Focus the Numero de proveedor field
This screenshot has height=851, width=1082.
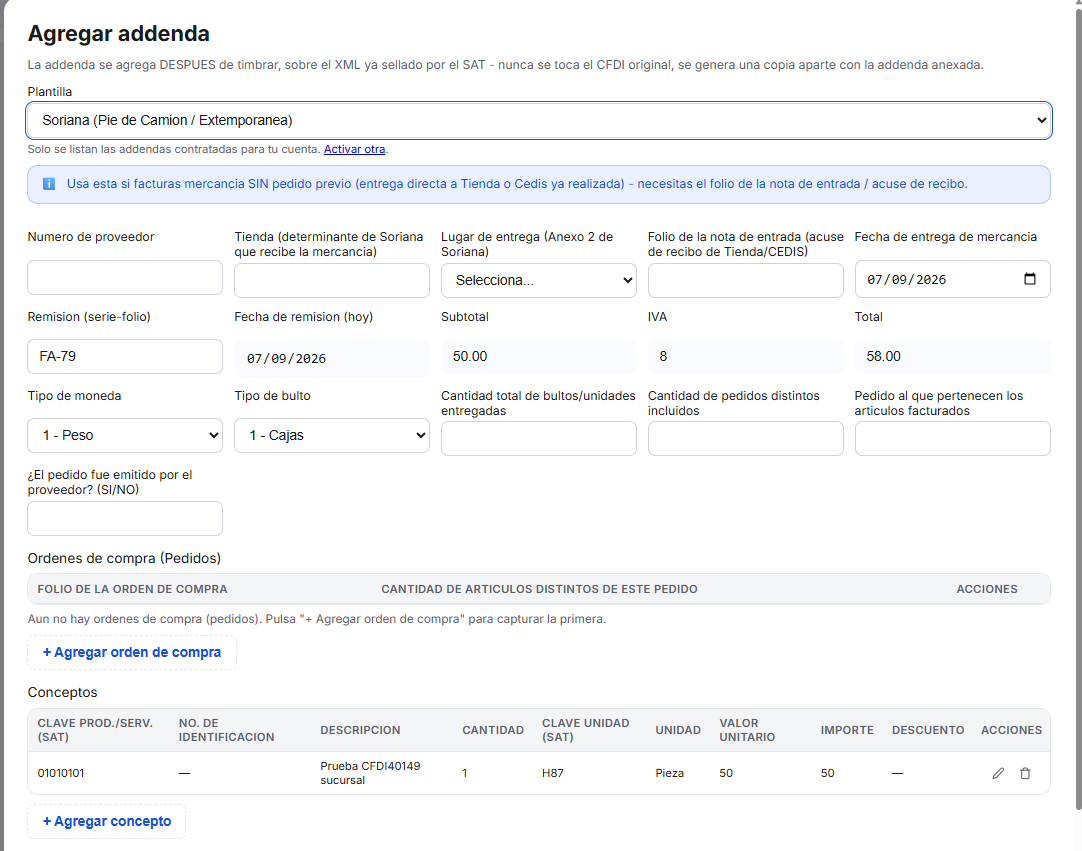point(125,277)
